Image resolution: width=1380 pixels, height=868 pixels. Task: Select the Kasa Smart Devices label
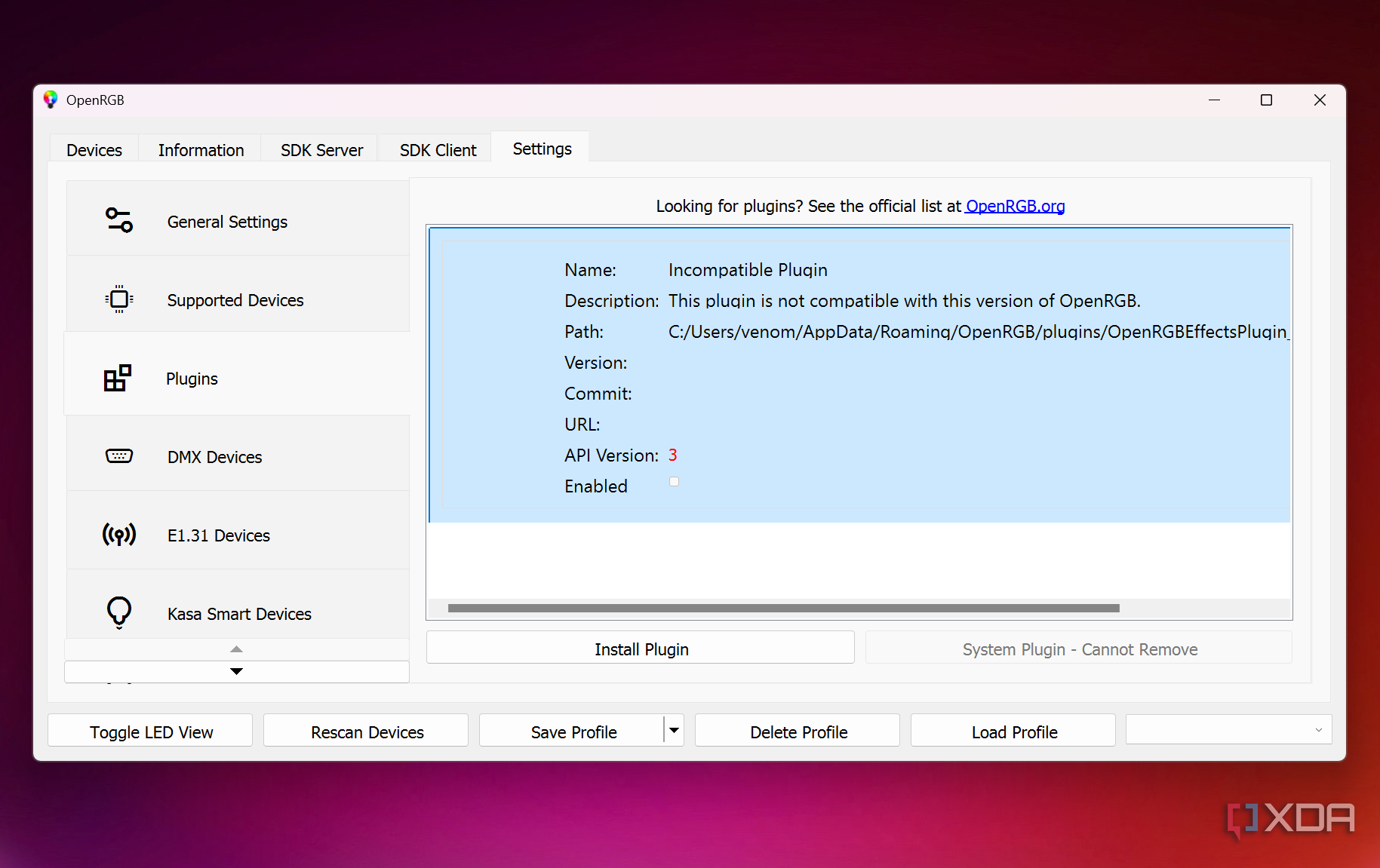point(239,614)
